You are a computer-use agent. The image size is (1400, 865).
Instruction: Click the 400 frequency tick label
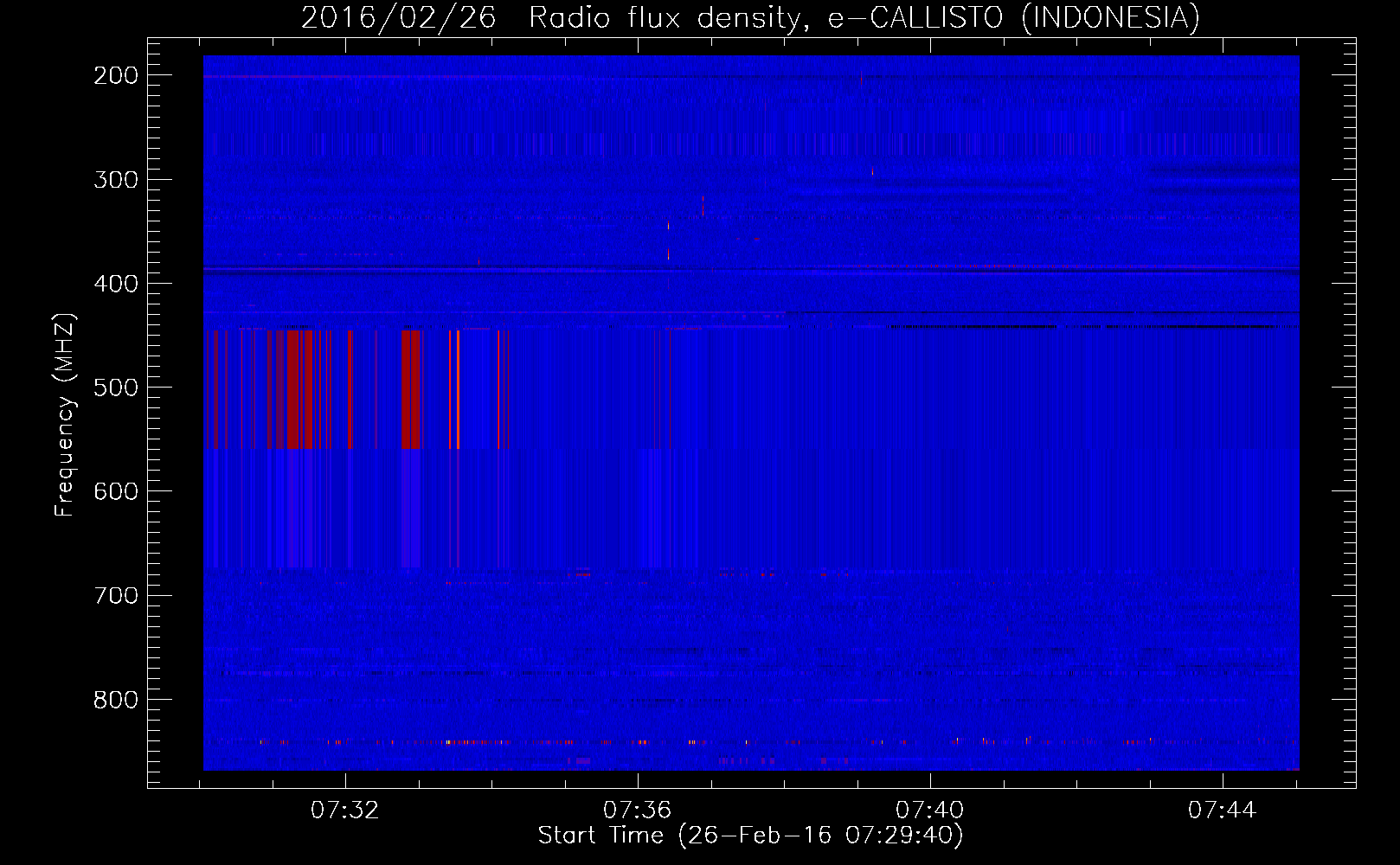coord(116,284)
